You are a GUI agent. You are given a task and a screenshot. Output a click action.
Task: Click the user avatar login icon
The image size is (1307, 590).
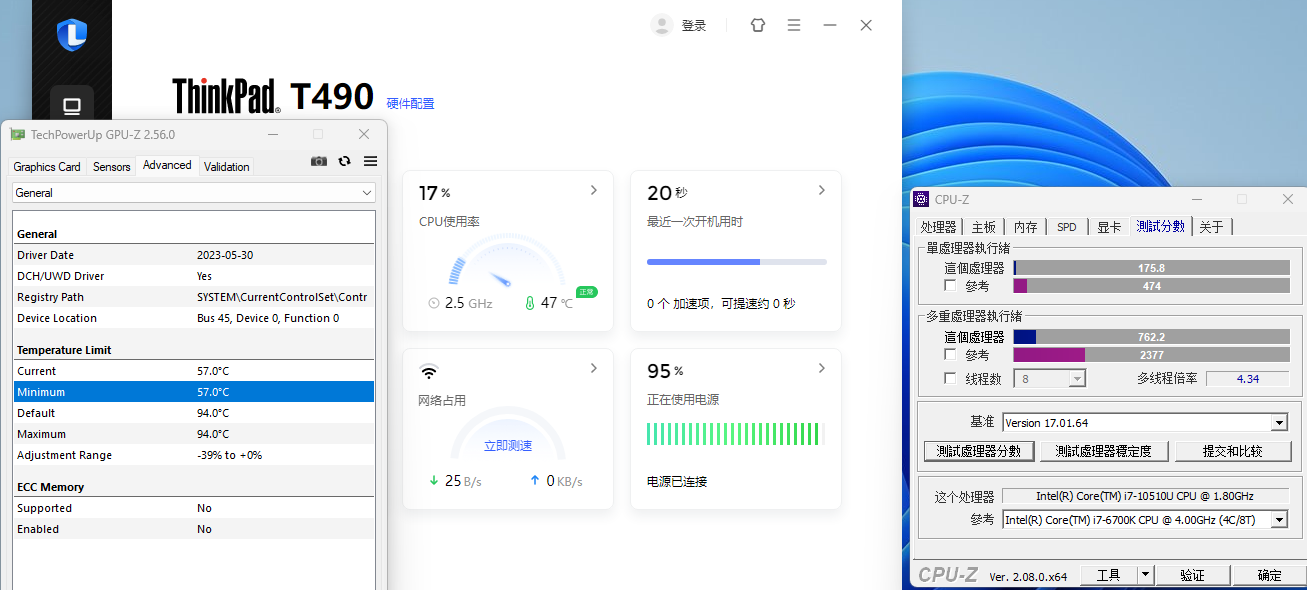tap(661, 25)
